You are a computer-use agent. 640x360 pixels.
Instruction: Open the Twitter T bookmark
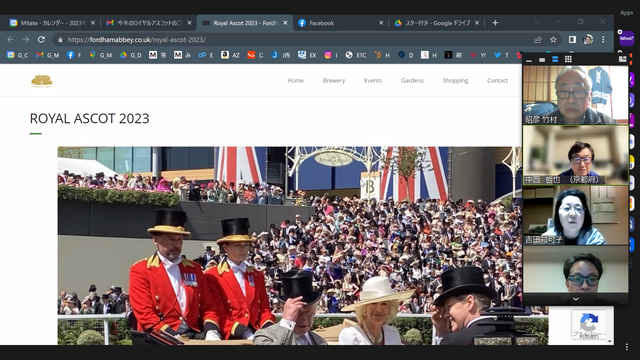[501, 55]
